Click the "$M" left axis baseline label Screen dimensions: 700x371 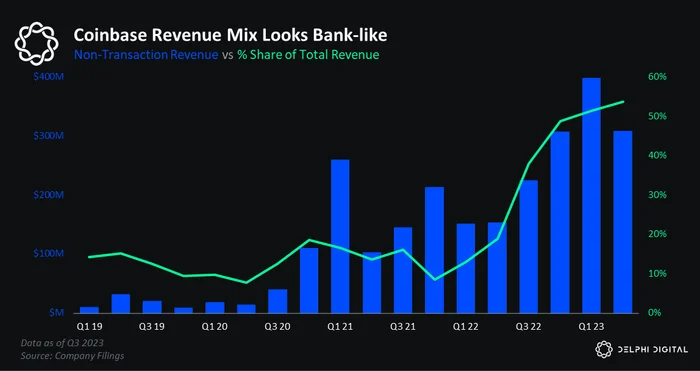[57, 313]
